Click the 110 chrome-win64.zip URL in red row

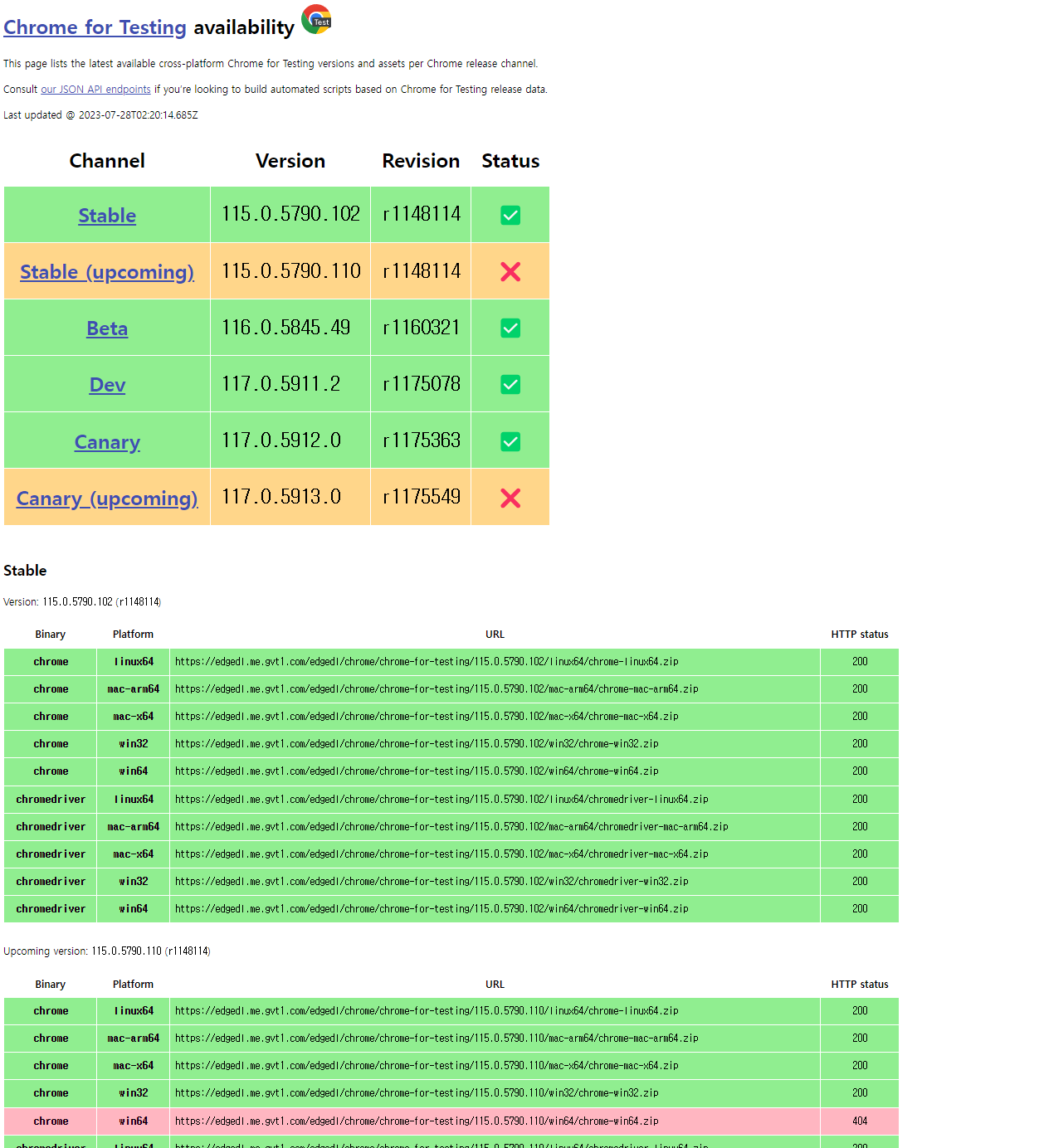click(417, 1121)
